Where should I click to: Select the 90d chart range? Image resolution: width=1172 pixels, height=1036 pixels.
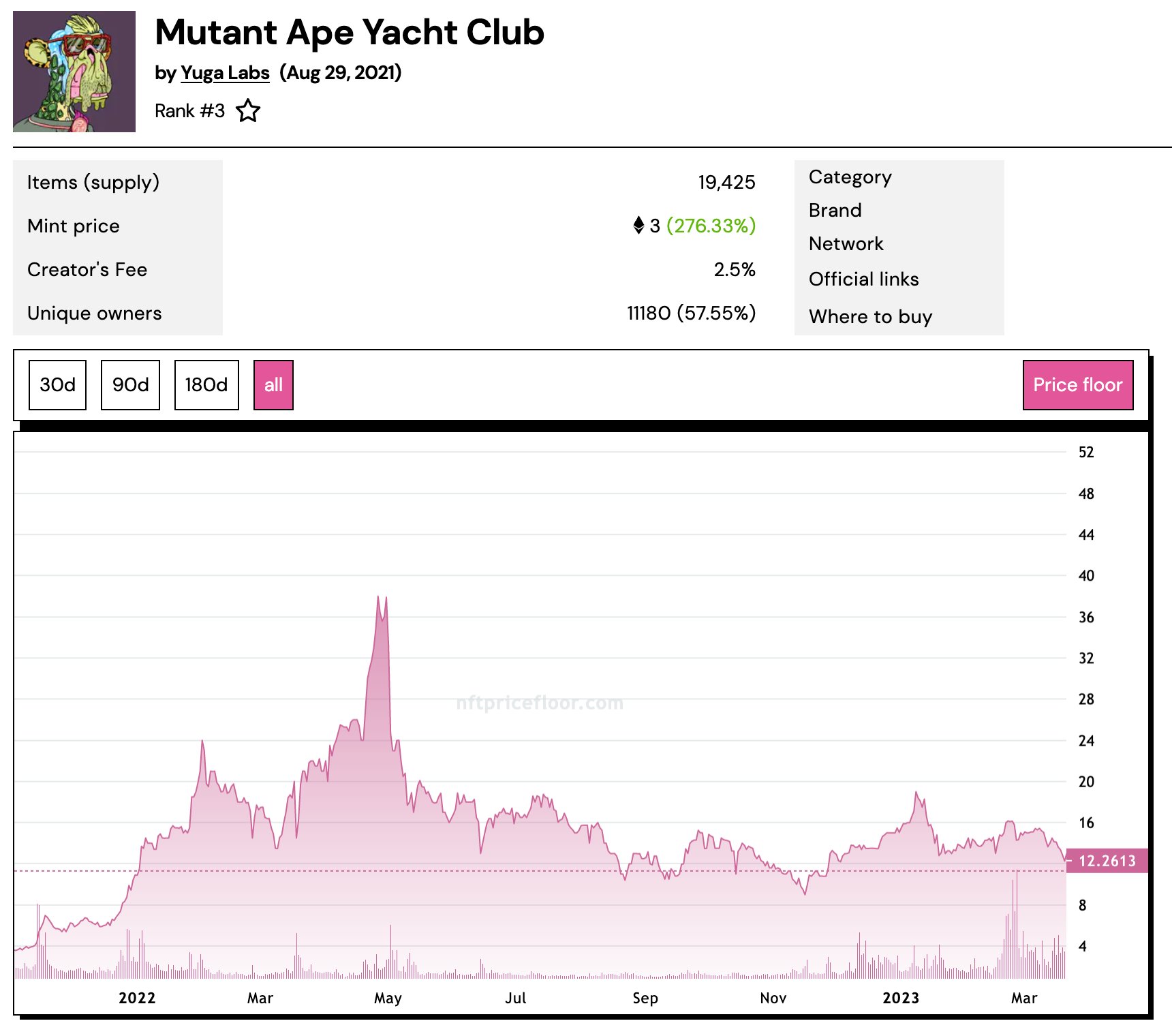(x=130, y=385)
